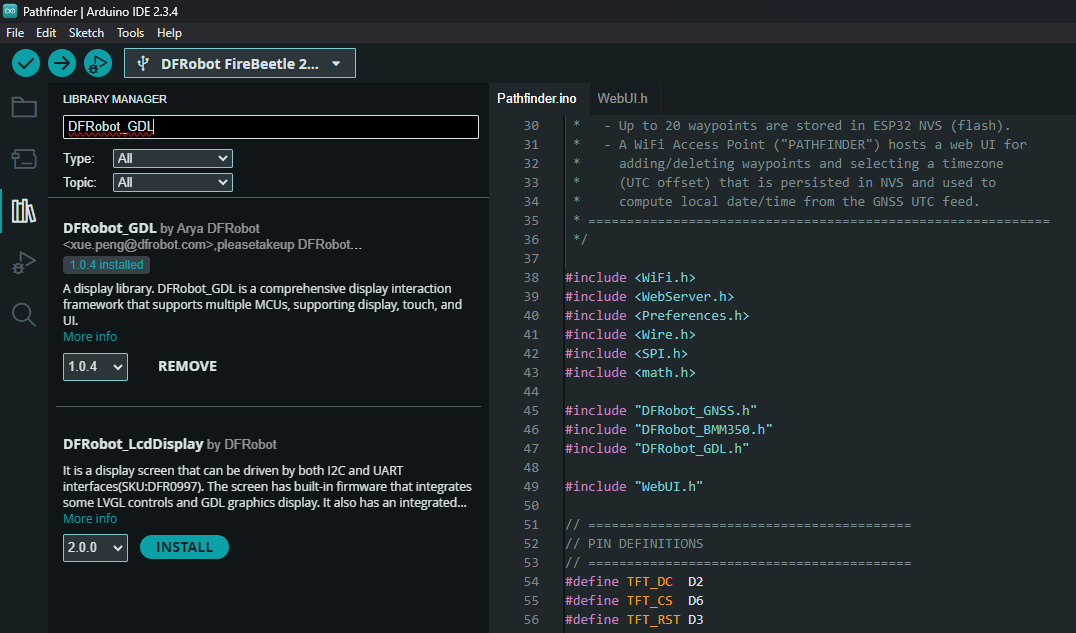Click line 47 include "DFRobot_GDL.h"

657,448
